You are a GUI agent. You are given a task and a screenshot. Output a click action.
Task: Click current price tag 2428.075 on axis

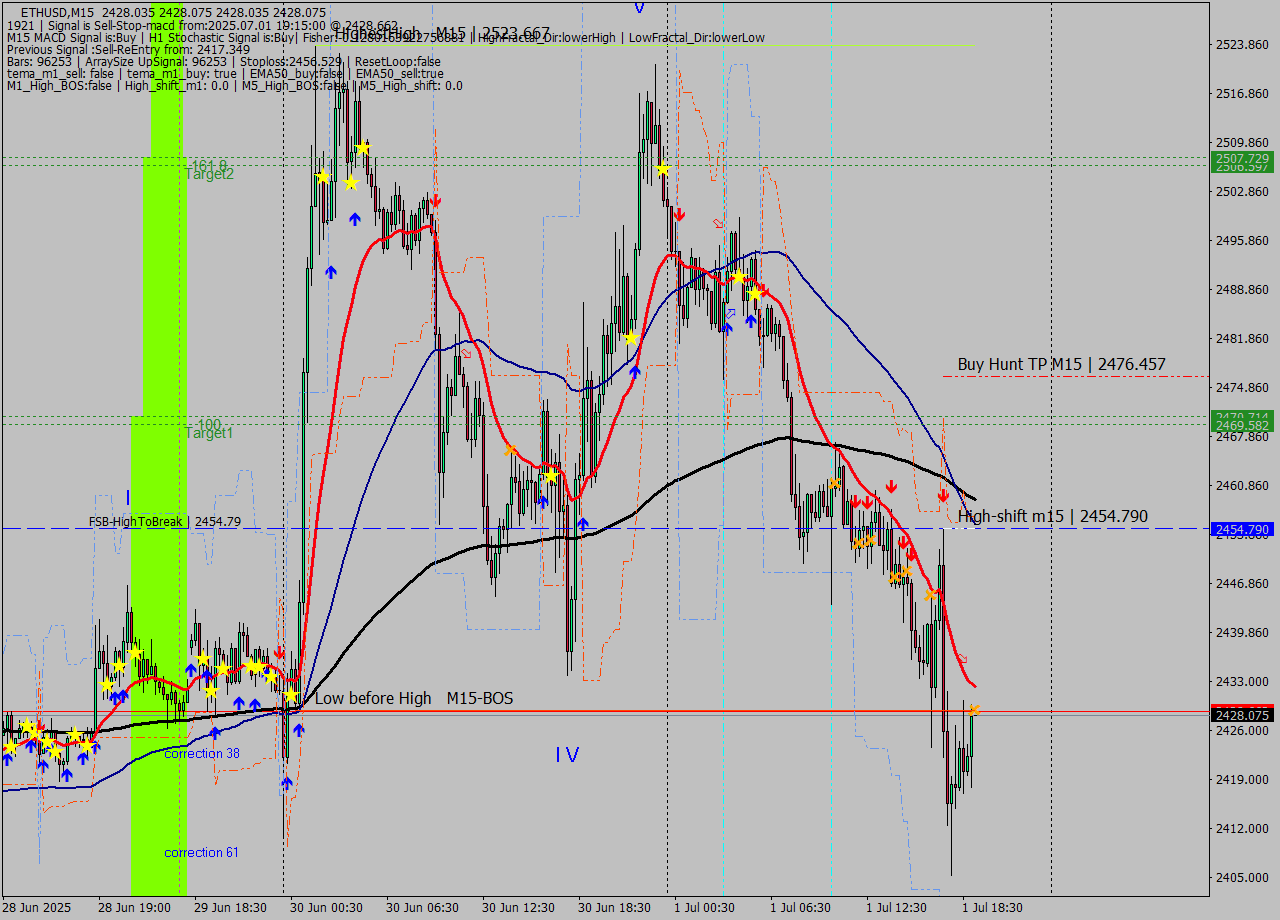(1241, 714)
